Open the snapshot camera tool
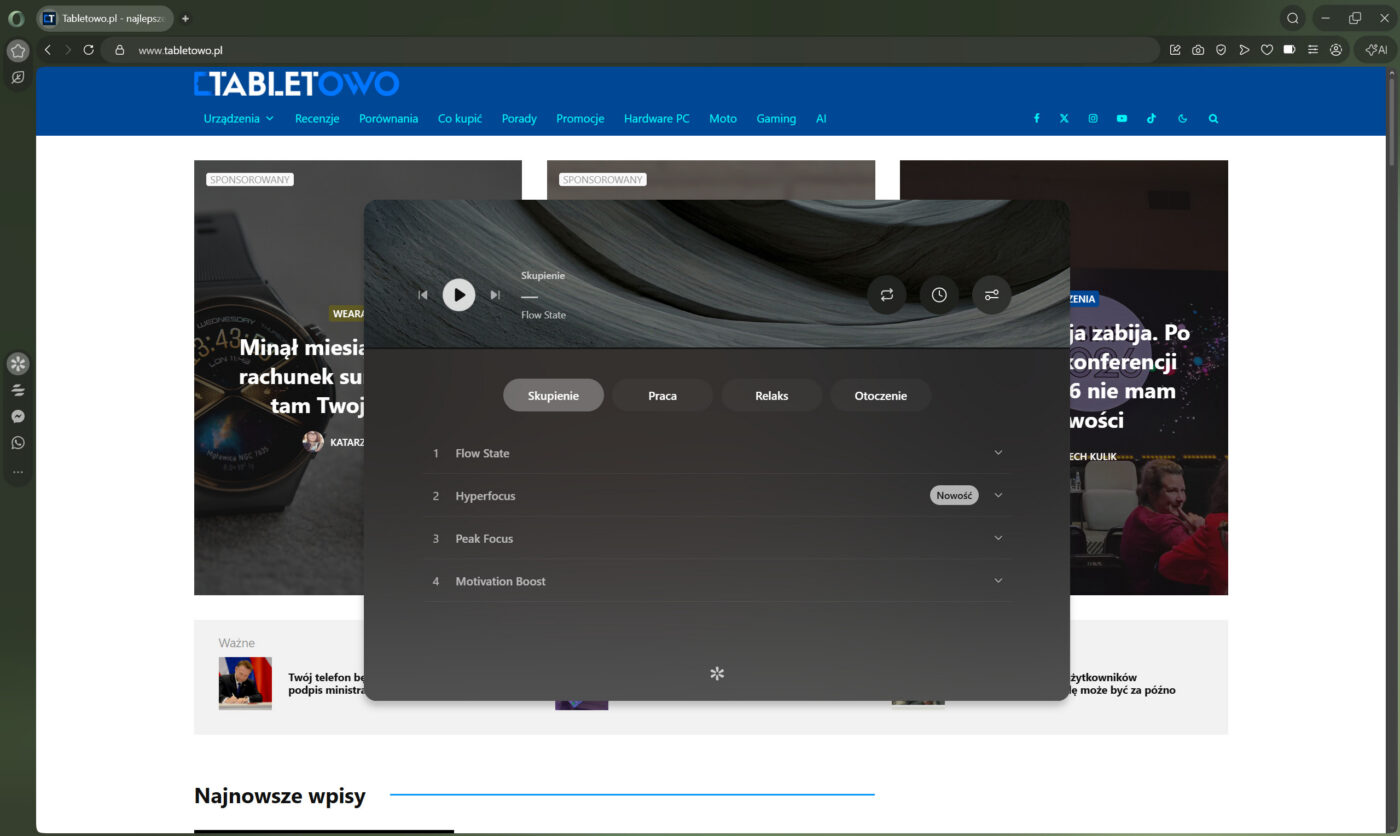This screenshot has height=836, width=1400. pyautogui.click(x=1198, y=50)
